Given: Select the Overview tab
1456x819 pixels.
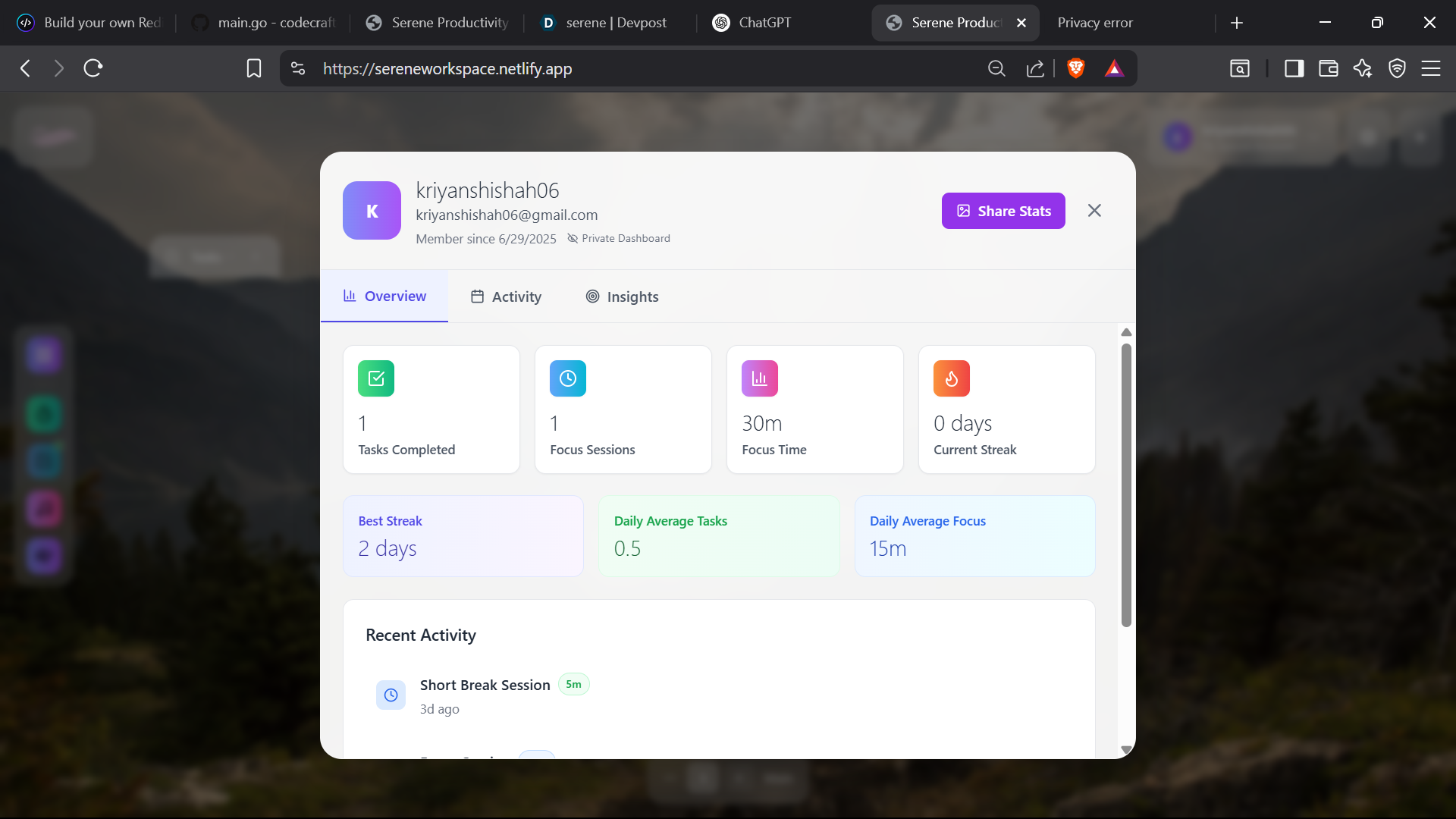Looking at the screenshot, I should click(x=384, y=297).
